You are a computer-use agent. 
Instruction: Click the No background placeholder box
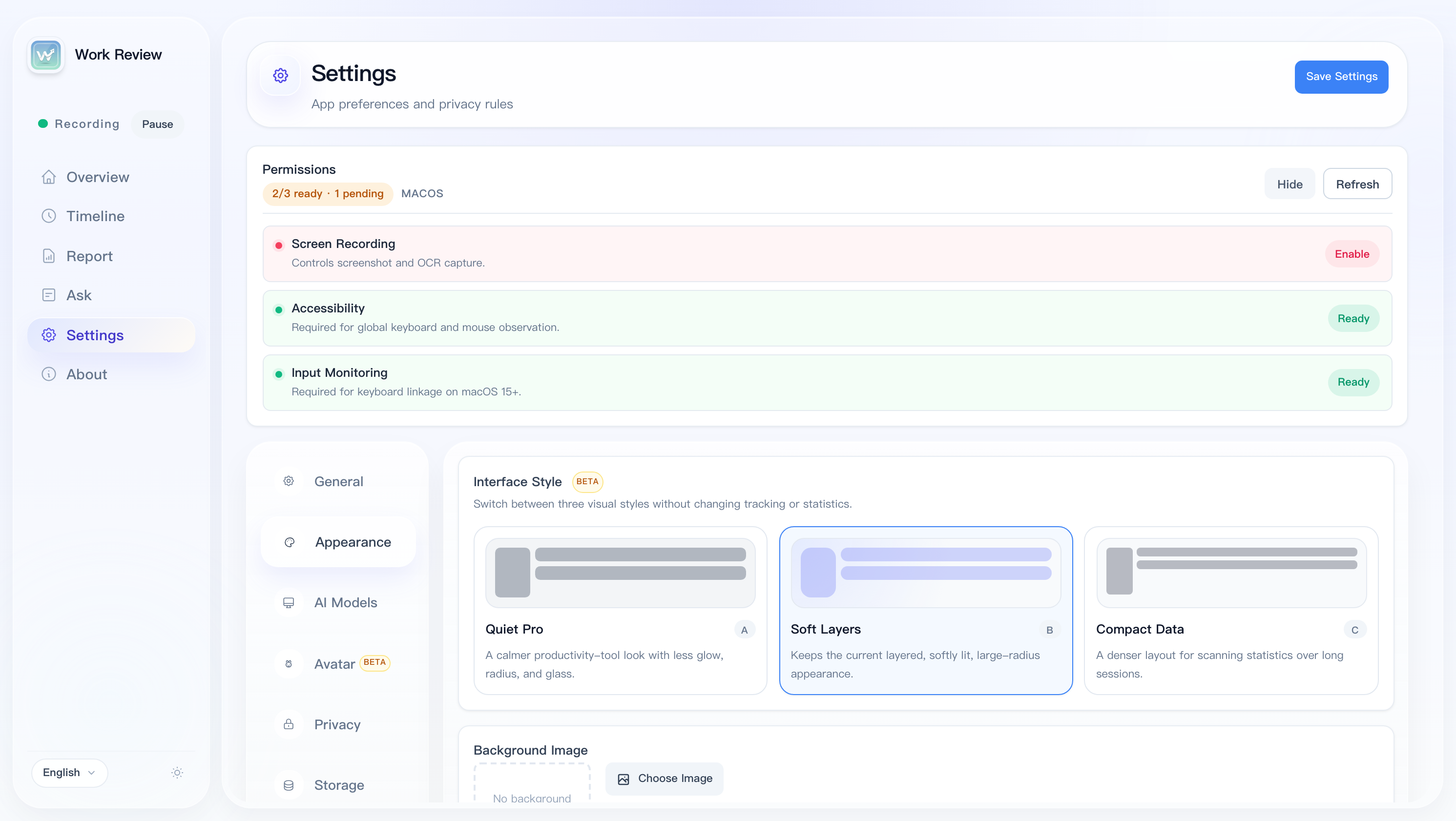(x=532, y=783)
